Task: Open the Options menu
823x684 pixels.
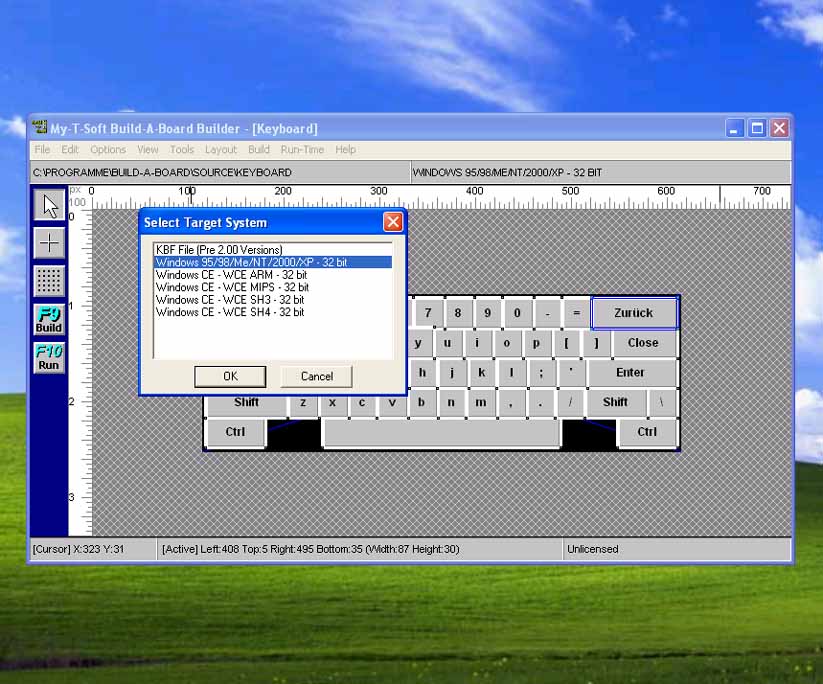Action: click(x=108, y=150)
